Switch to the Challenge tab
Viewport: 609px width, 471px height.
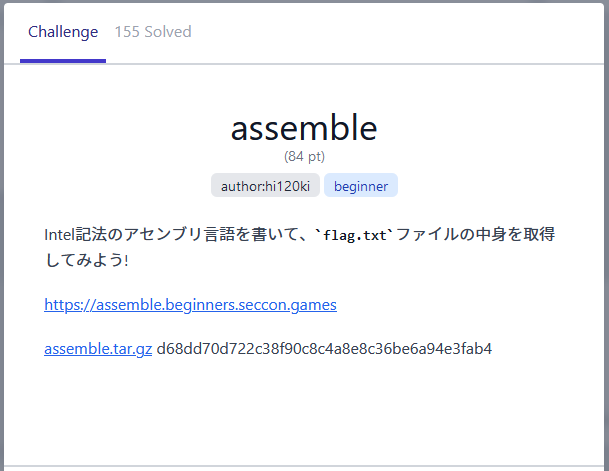[63, 32]
